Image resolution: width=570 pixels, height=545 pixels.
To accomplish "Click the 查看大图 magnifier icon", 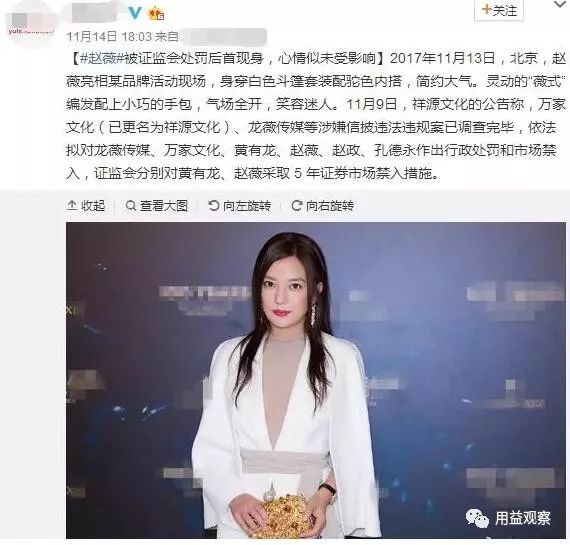I will 131,206.
